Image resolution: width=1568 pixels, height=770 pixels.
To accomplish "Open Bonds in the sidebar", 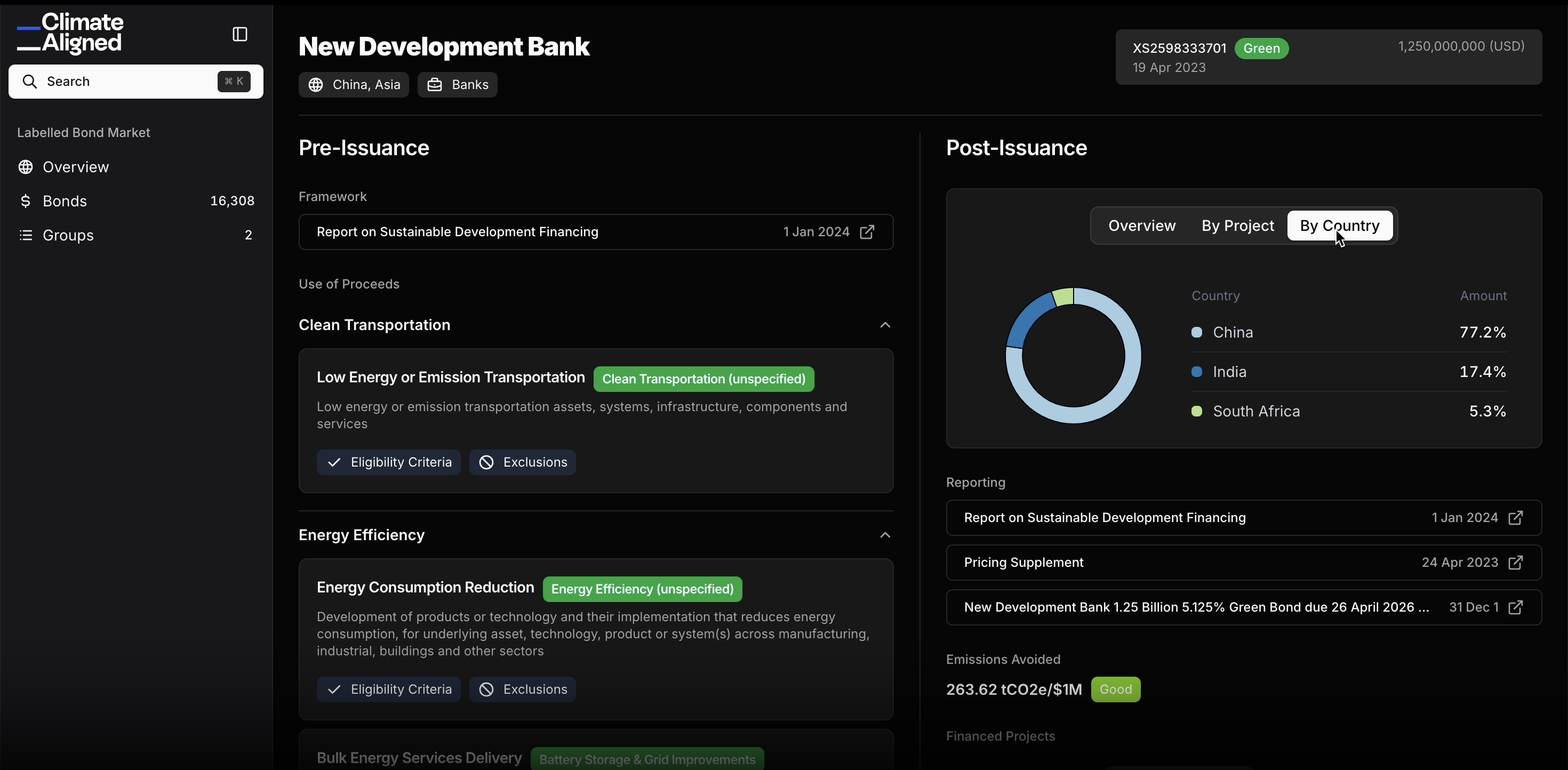I will [x=136, y=201].
